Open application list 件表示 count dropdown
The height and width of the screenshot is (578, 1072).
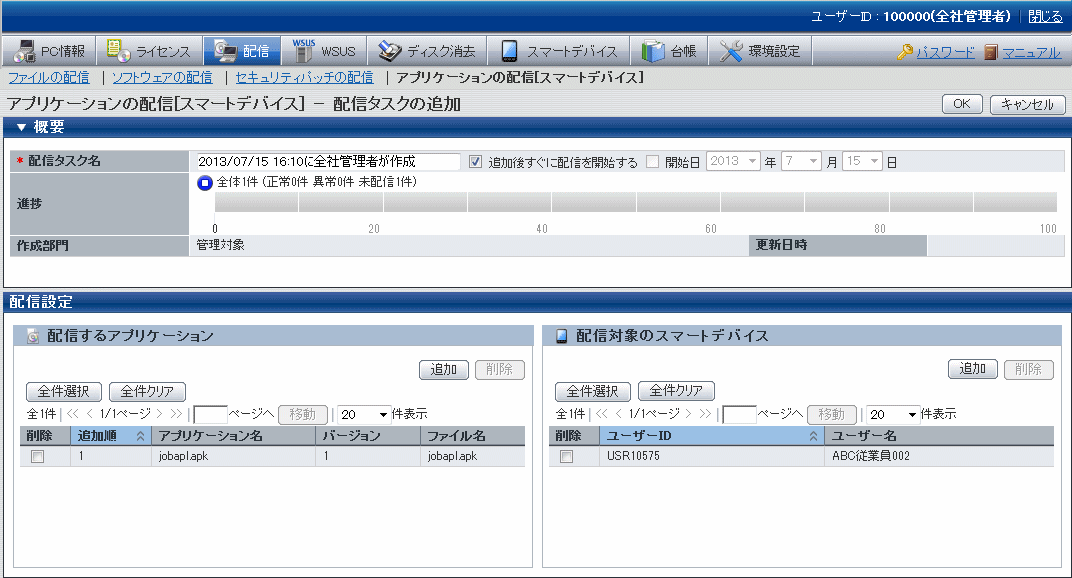click(x=364, y=414)
